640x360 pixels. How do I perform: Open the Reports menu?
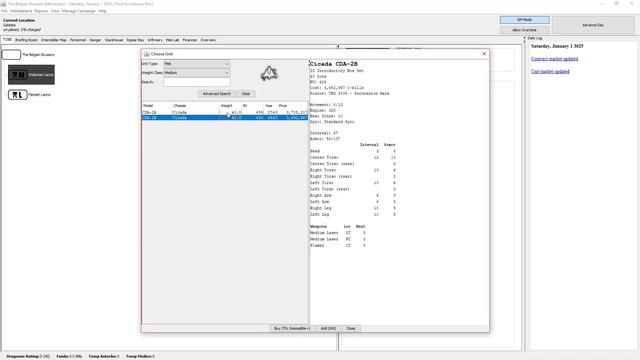(x=41, y=11)
